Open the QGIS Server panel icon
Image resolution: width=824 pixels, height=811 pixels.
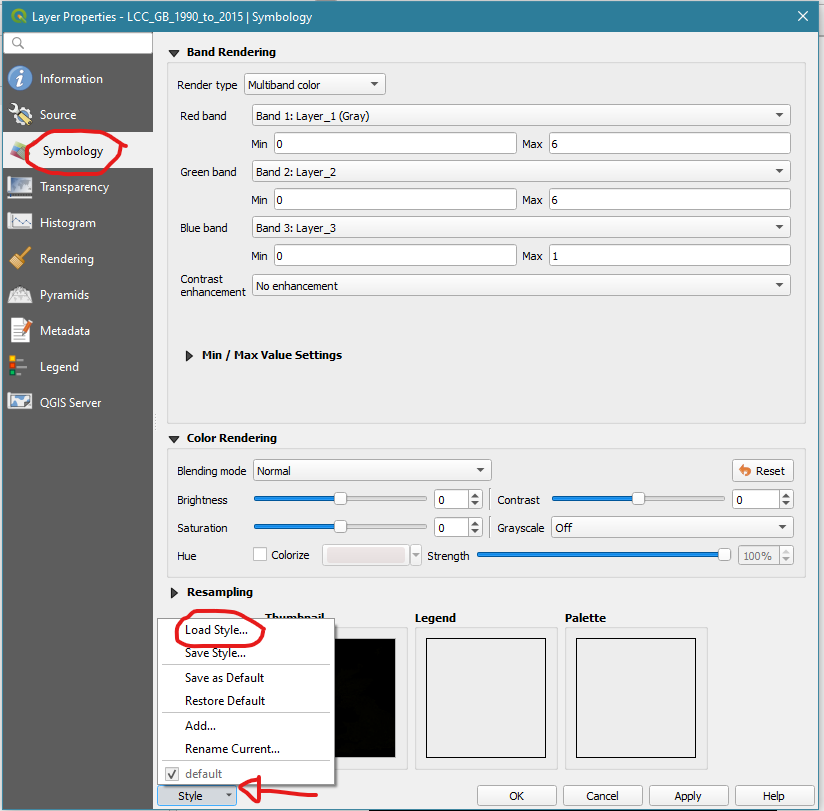point(20,403)
